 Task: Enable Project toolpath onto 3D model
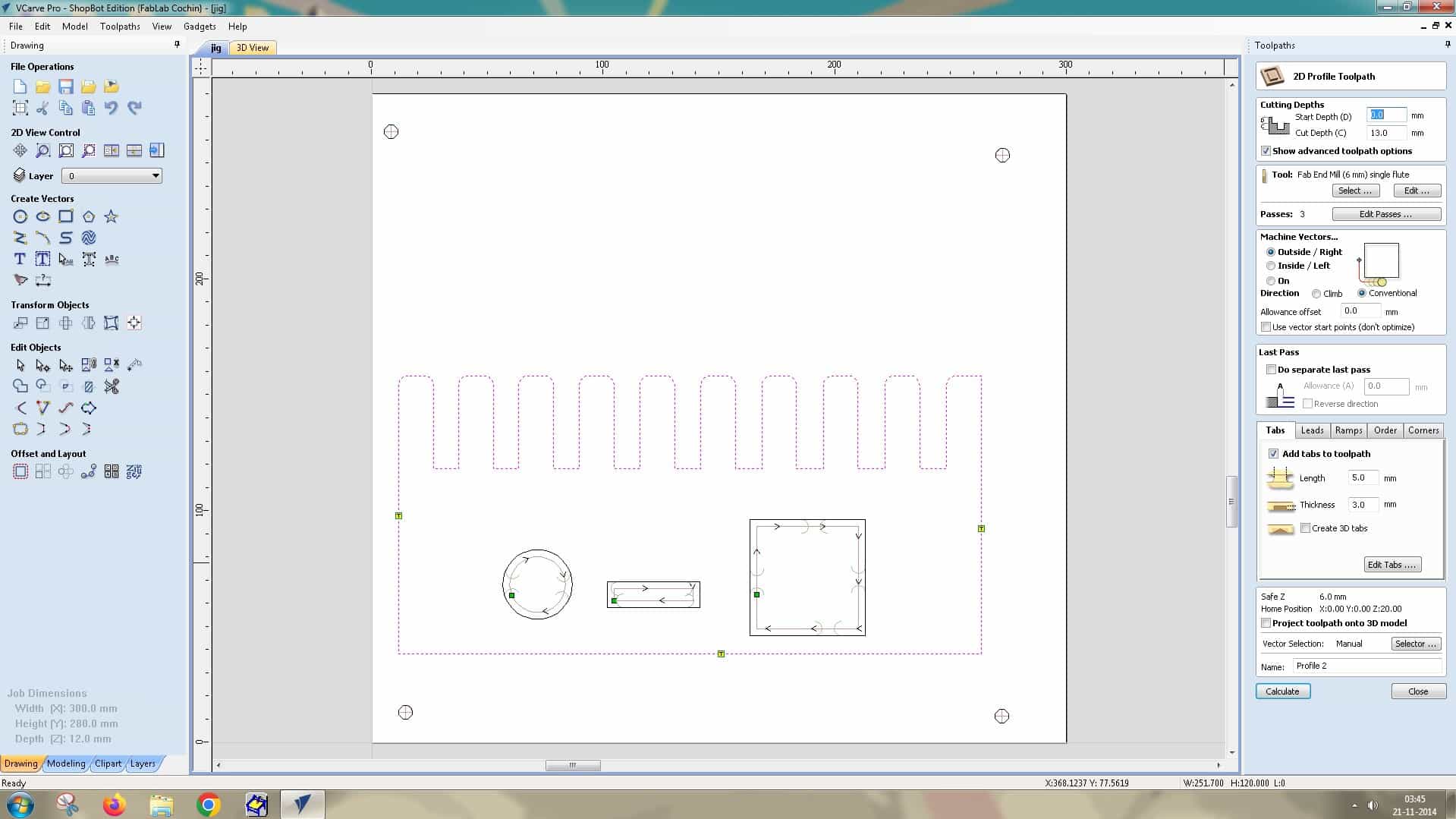[1266, 623]
